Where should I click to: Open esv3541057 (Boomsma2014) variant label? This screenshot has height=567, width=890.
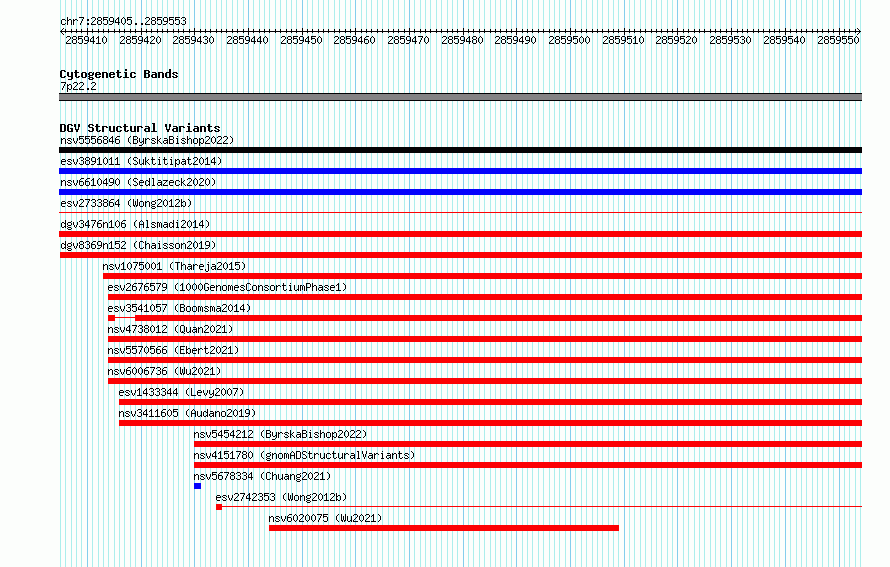[179, 308]
